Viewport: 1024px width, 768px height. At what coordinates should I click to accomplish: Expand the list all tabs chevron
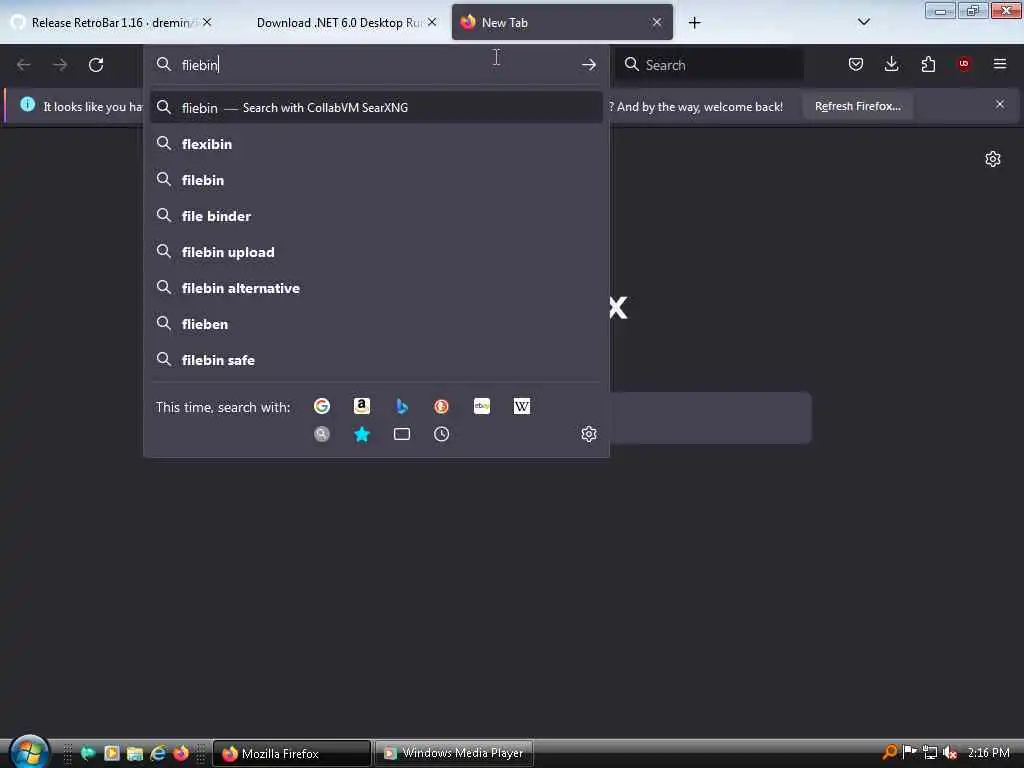point(863,22)
